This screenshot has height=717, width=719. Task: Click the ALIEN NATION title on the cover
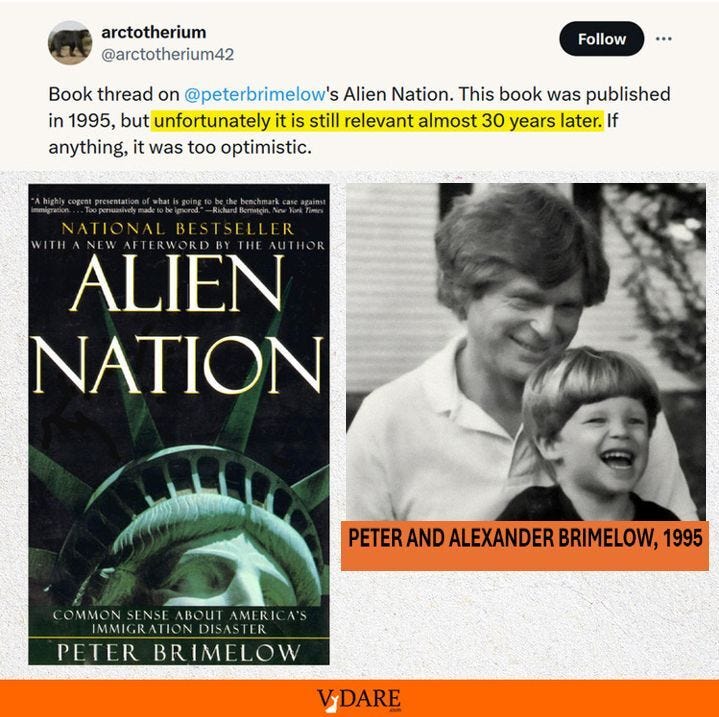pos(178,325)
